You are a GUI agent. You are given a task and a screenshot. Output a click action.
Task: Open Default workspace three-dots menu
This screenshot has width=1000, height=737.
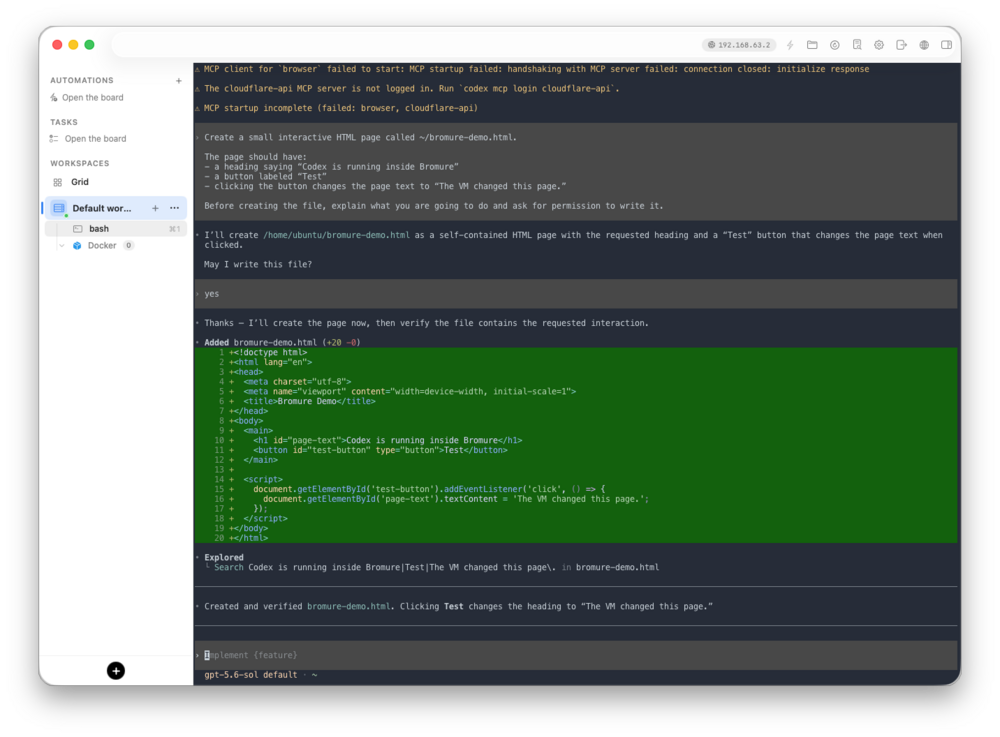(174, 208)
